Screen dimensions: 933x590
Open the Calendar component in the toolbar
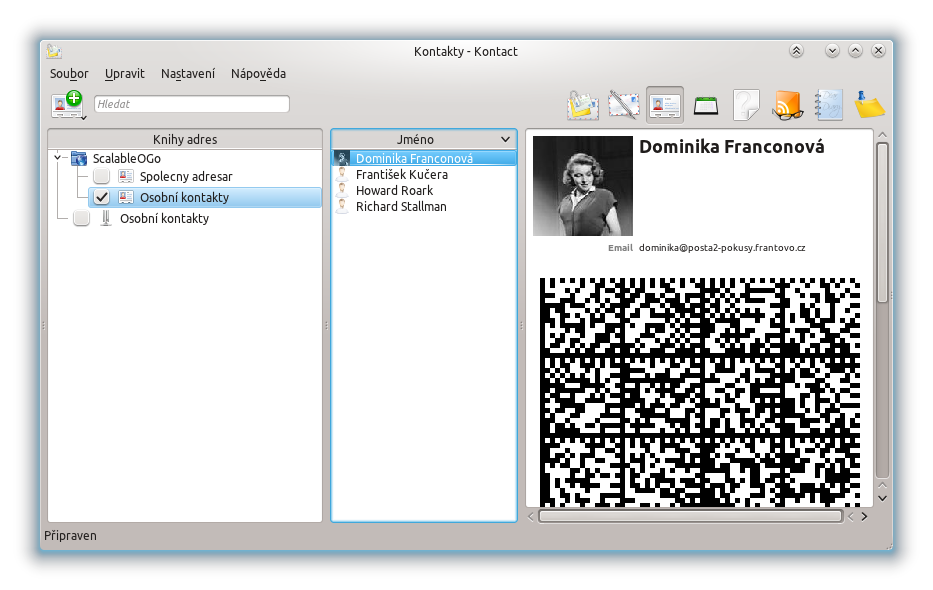pos(706,105)
